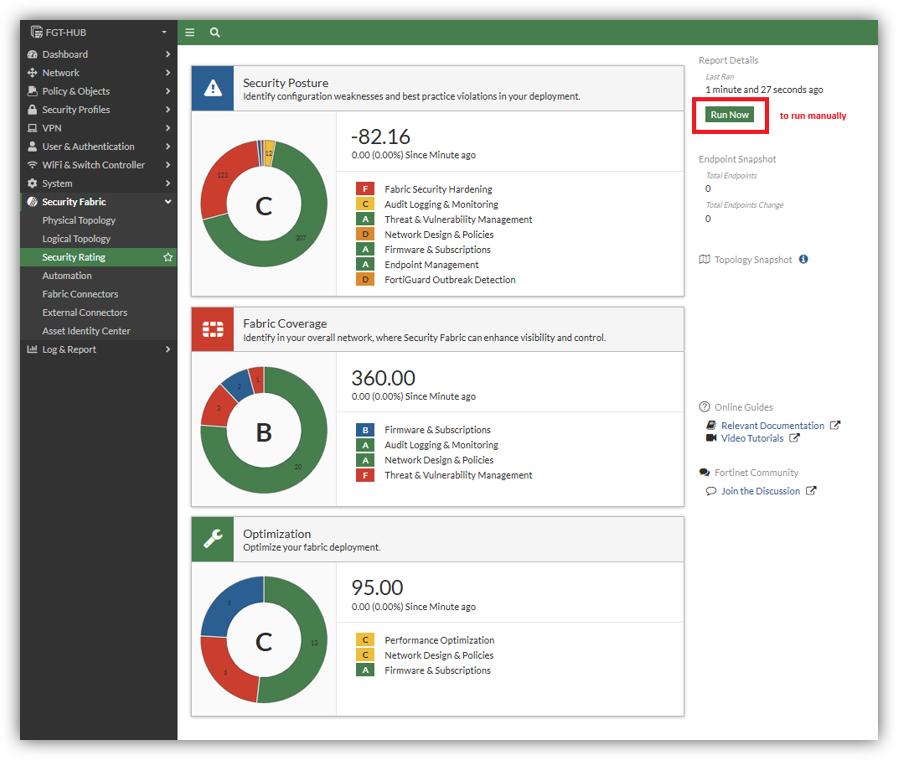Click Optimization wrench icon

(x=212, y=538)
